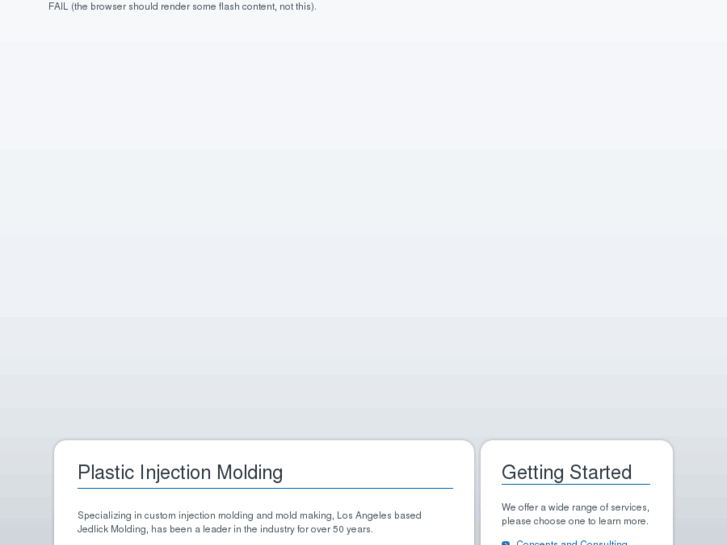
Task: Click the parenthetical flash content message
Action: pyautogui.click(x=193, y=6)
